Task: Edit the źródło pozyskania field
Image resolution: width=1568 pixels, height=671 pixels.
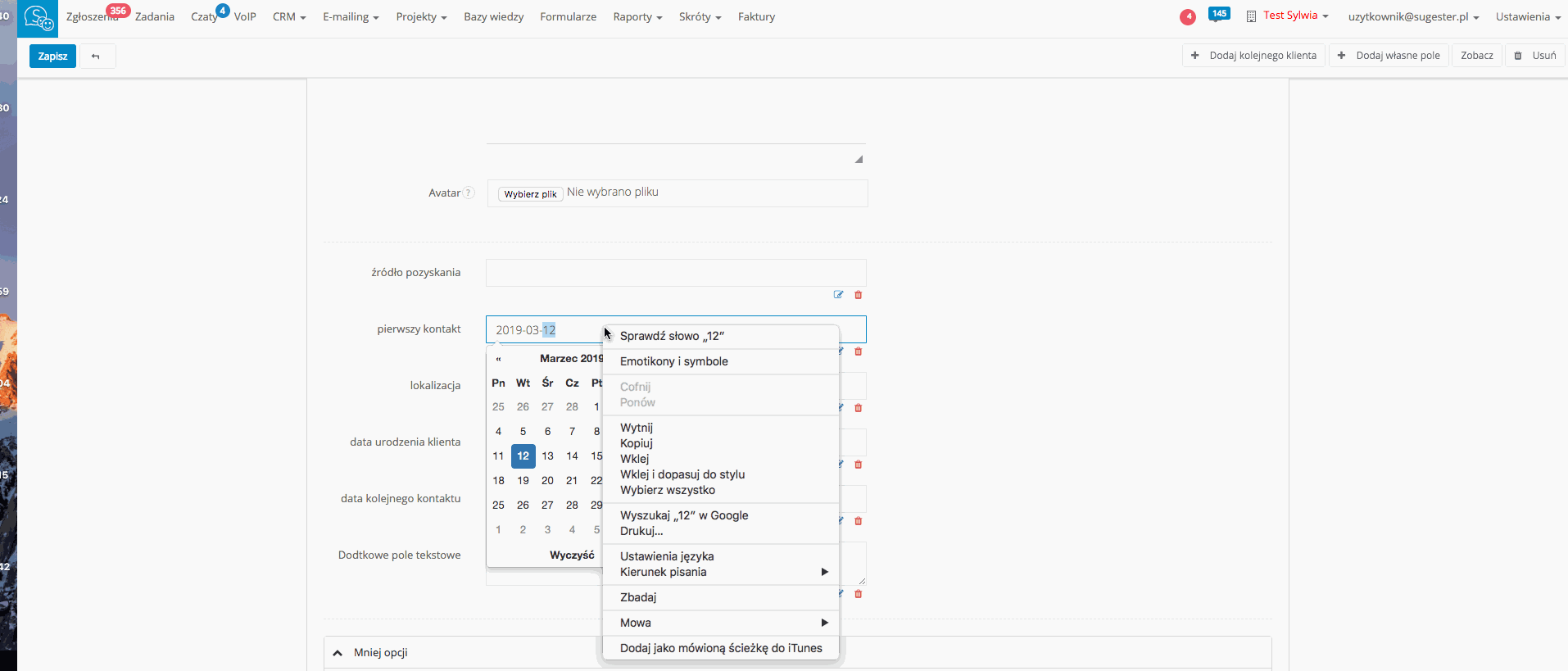Action: [x=838, y=295]
